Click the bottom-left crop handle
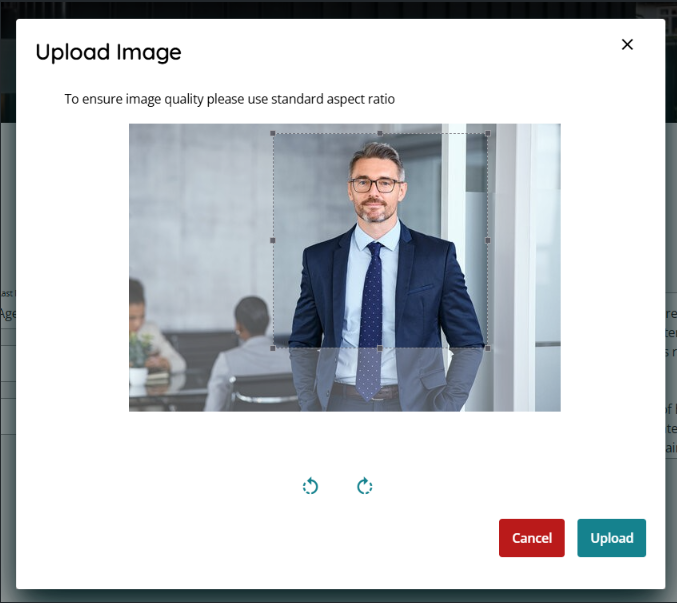Viewport: 677px width, 603px height. click(274, 348)
